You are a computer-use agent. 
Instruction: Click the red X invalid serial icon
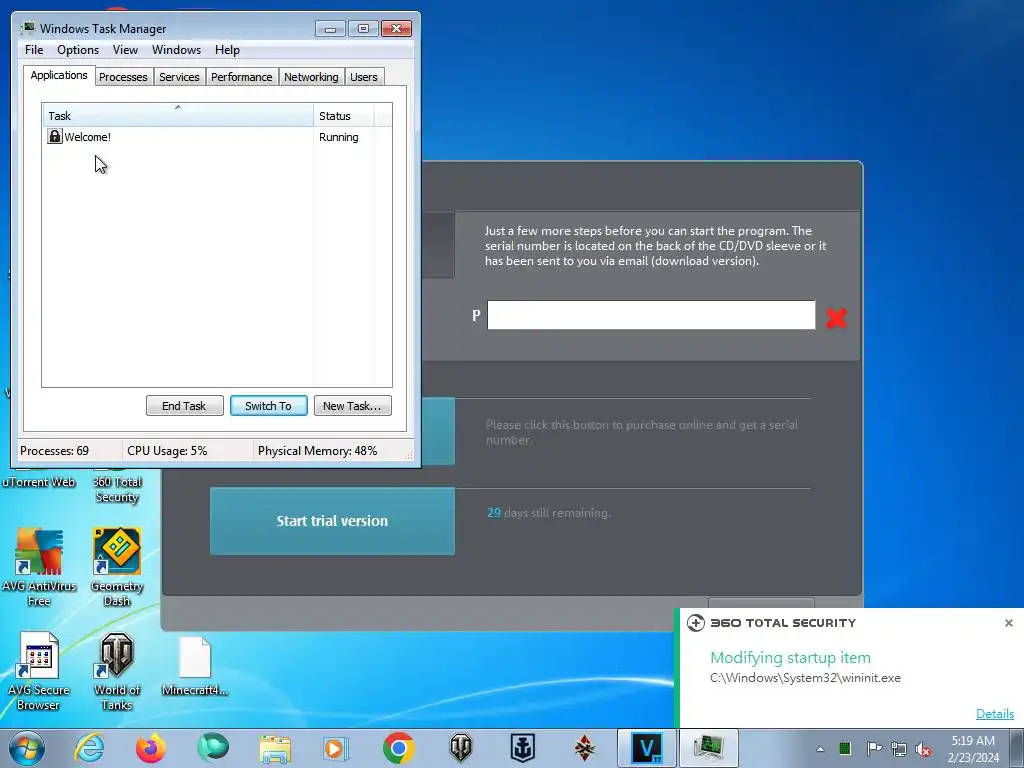(x=836, y=317)
